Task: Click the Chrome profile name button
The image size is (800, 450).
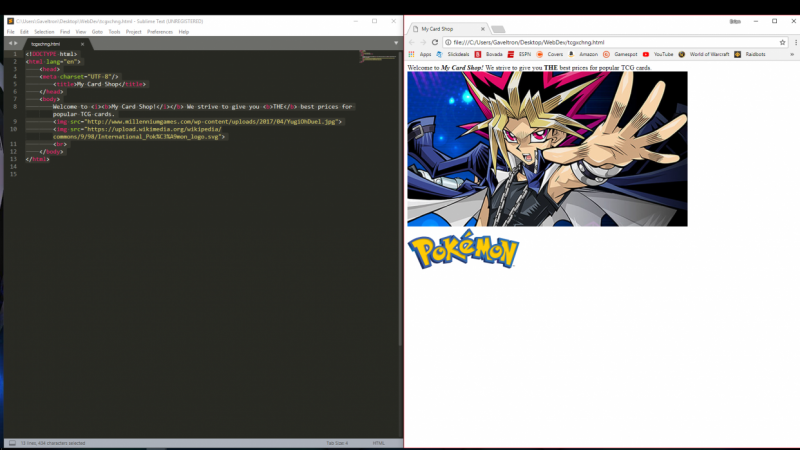Action: click(735, 21)
